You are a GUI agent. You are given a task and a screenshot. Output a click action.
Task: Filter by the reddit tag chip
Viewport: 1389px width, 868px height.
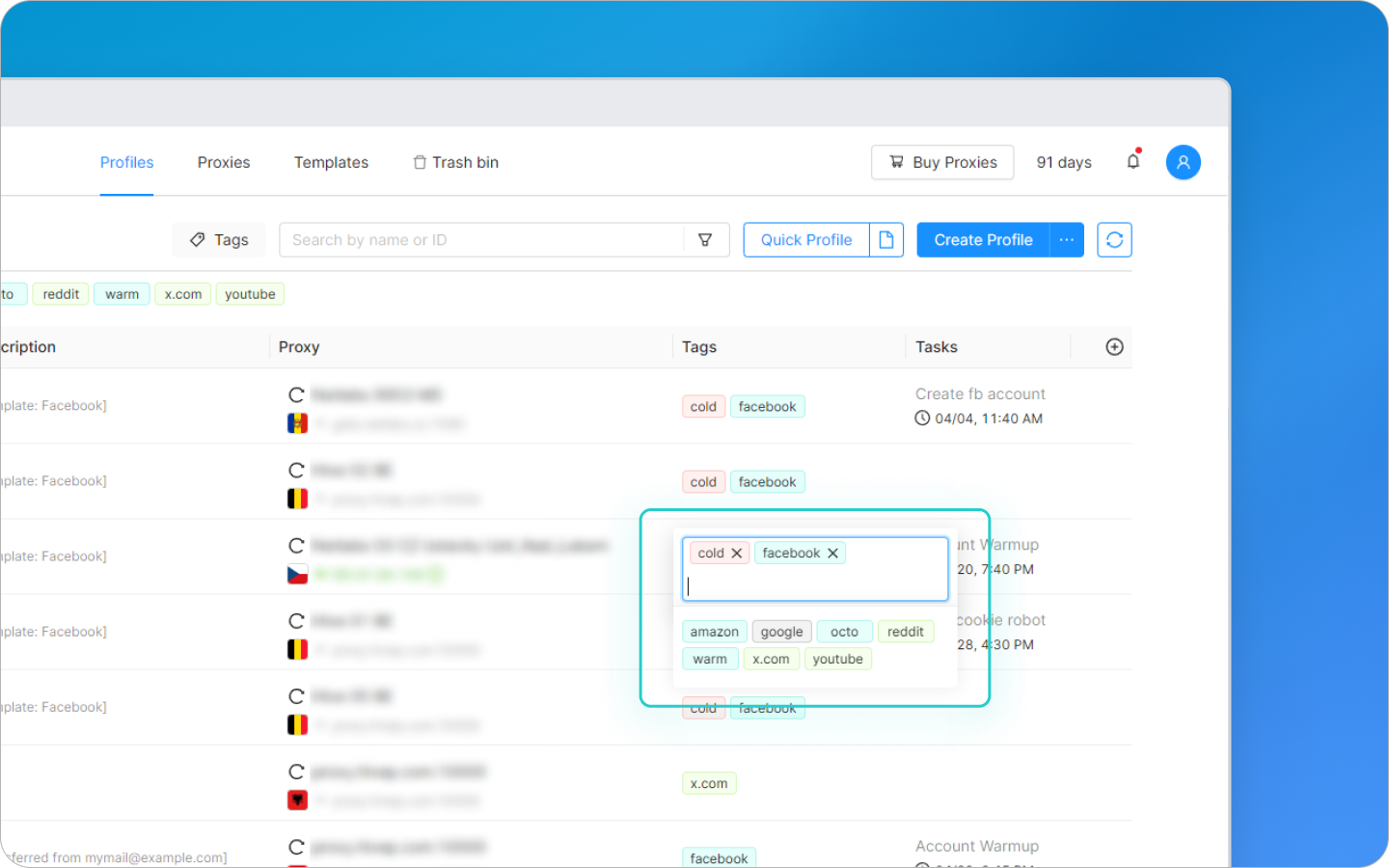click(x=61, y=294)
